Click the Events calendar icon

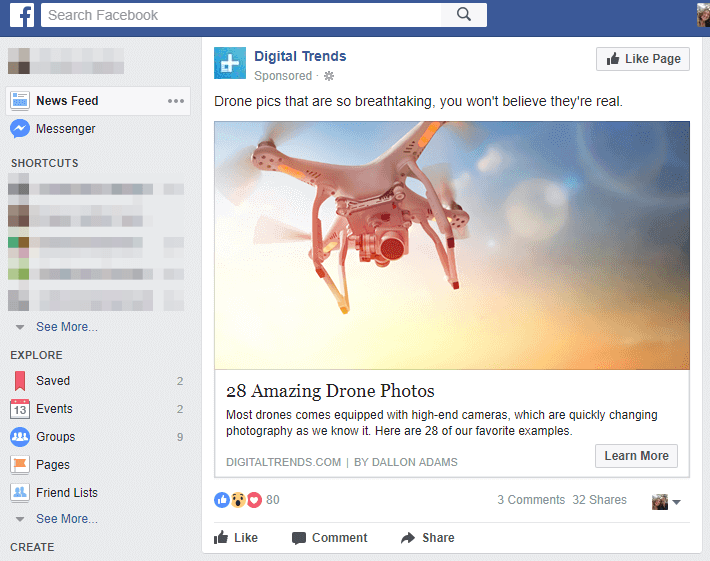(19, 409)
